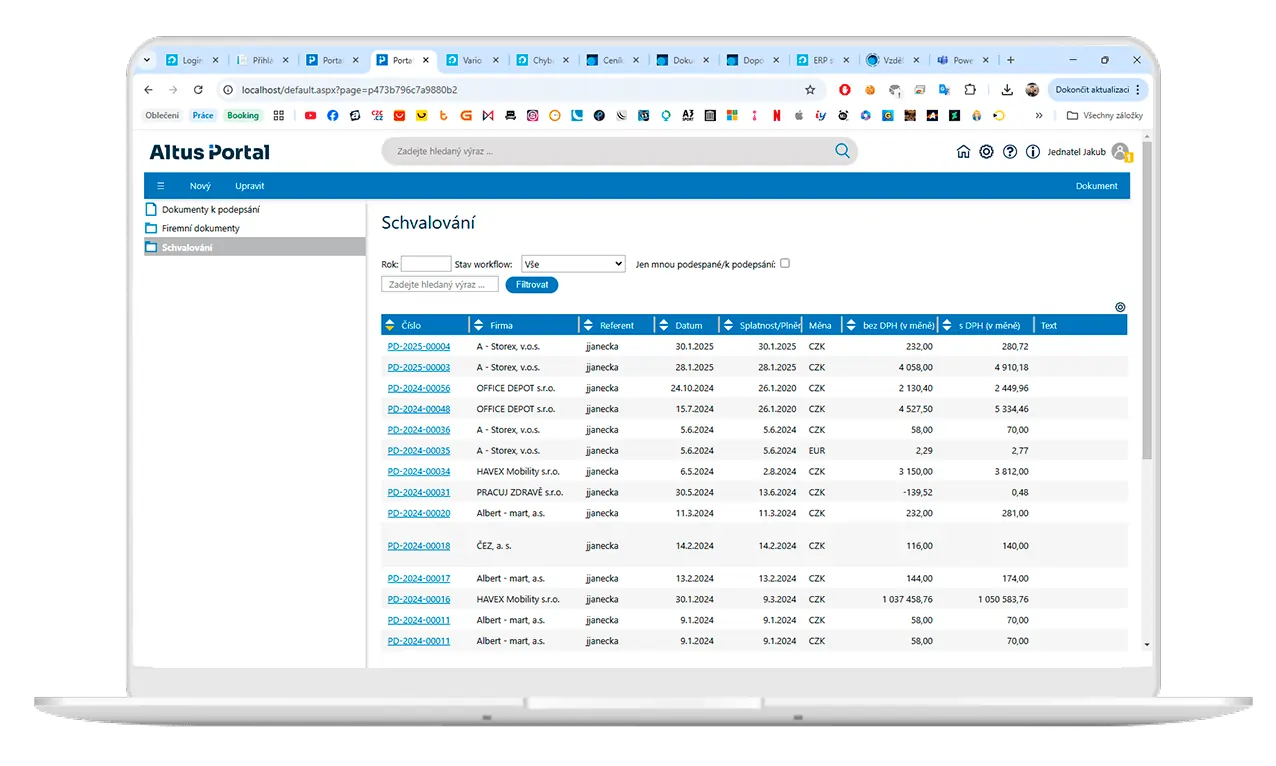Click the help question mark icon

(1010, 152)
